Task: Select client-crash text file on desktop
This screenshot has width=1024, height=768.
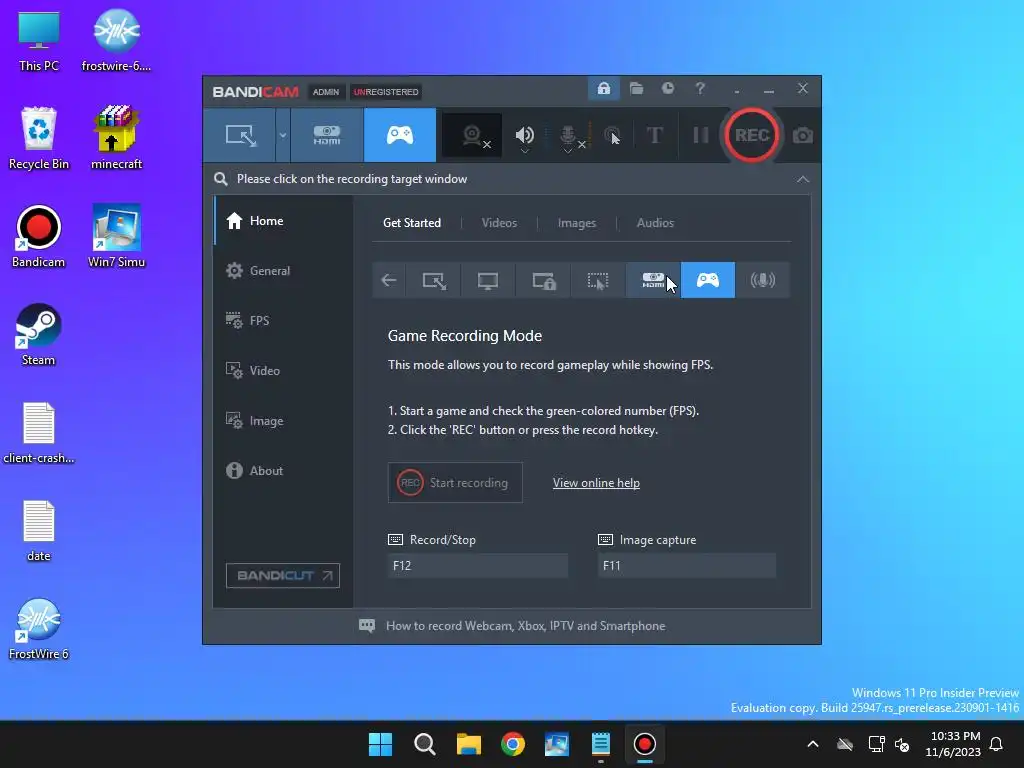Action: pyautogui.click(x=39, y=432)
